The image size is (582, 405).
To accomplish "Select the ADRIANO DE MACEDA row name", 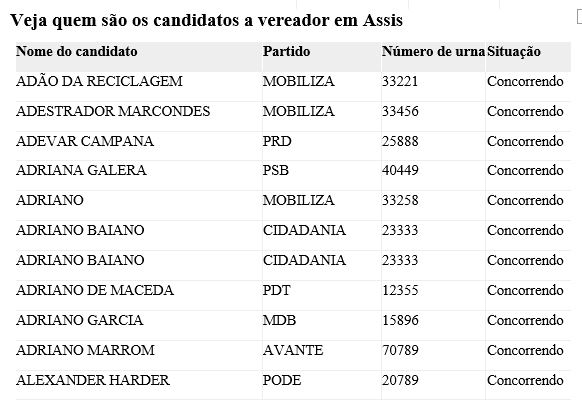I will (95, 290).
